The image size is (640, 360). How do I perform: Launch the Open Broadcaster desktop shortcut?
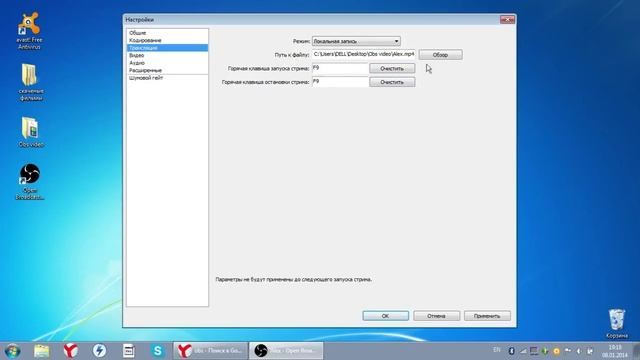pos(30,182)
